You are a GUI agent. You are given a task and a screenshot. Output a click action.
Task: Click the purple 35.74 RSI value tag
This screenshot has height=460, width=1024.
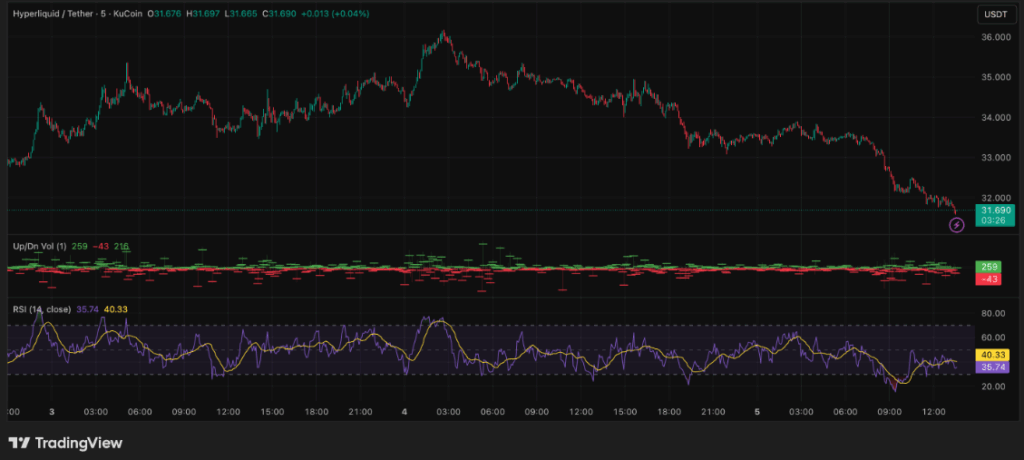click(994, 367)
